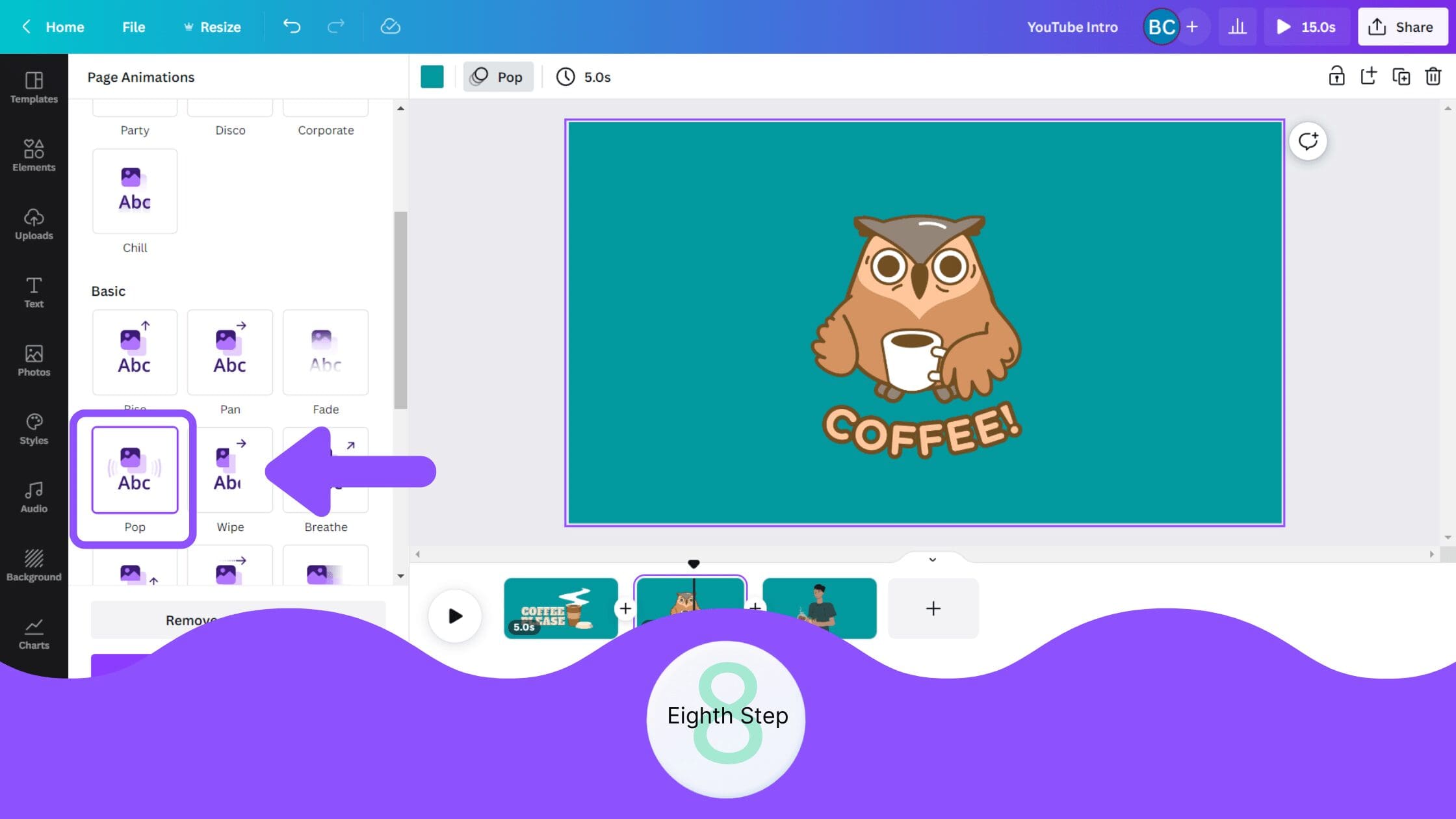Click the Audio sidebar icon
This screenshot has width=1456, height=819.
(33, 496)
